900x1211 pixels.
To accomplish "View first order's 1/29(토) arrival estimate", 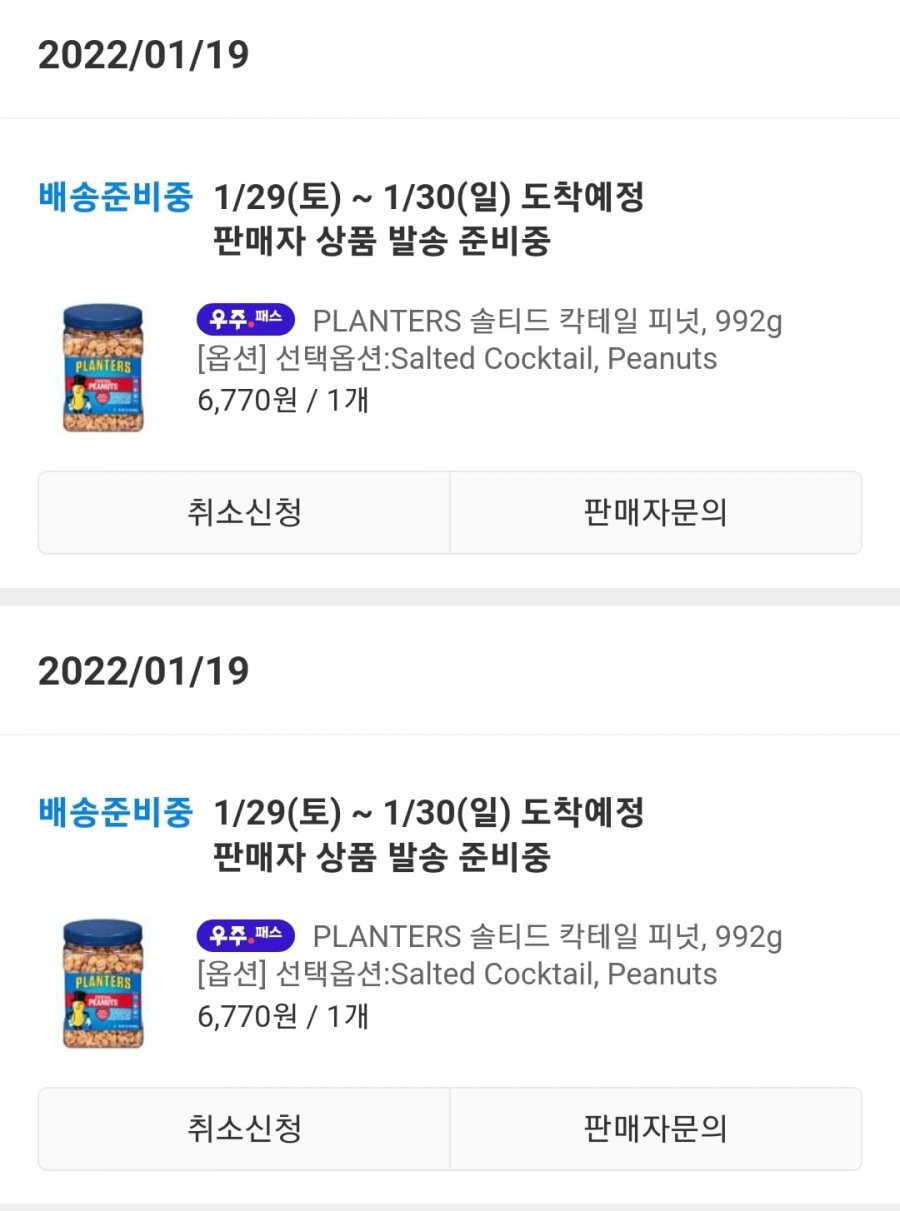I will coord(429,198).
